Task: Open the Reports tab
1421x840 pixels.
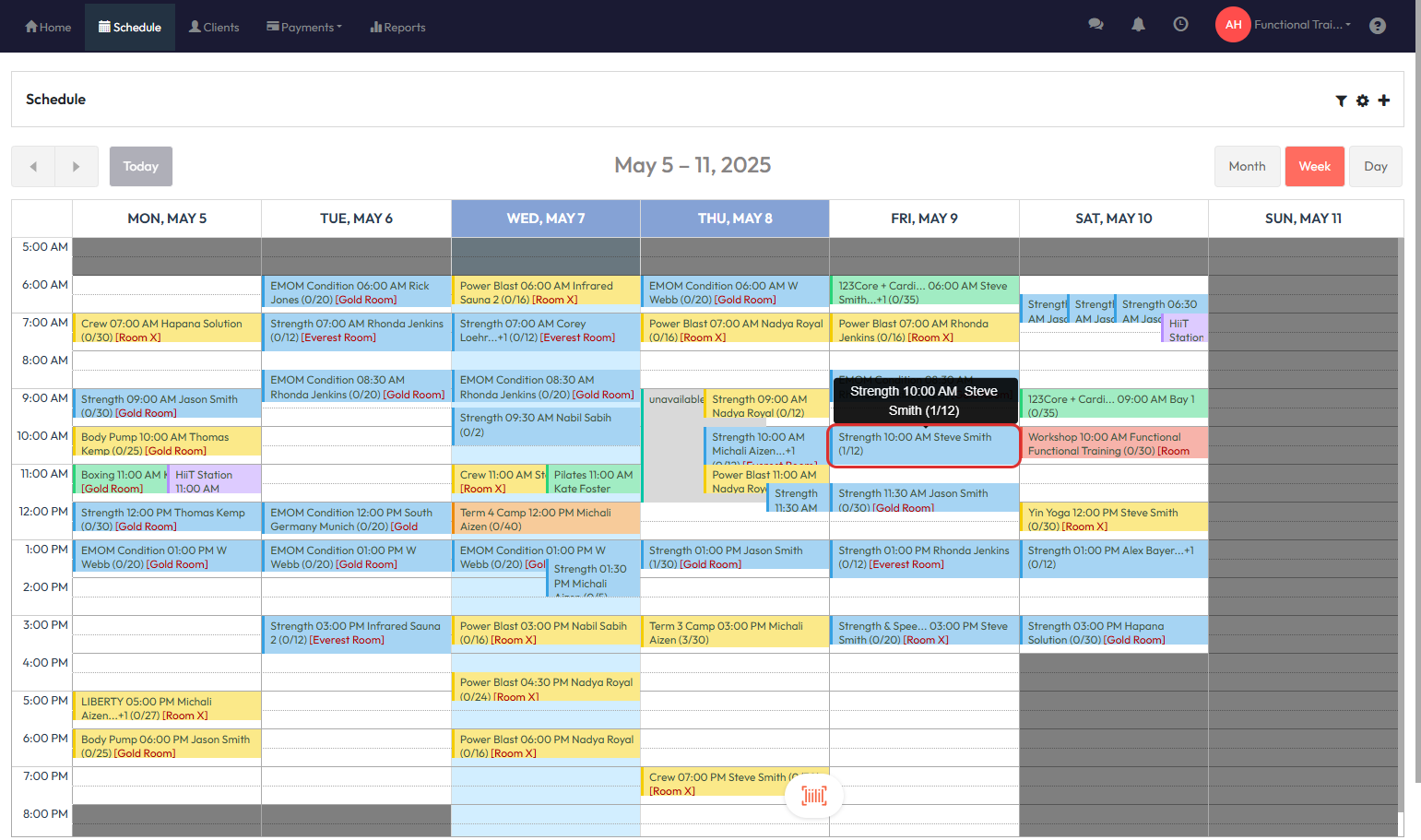Action: 397,27
